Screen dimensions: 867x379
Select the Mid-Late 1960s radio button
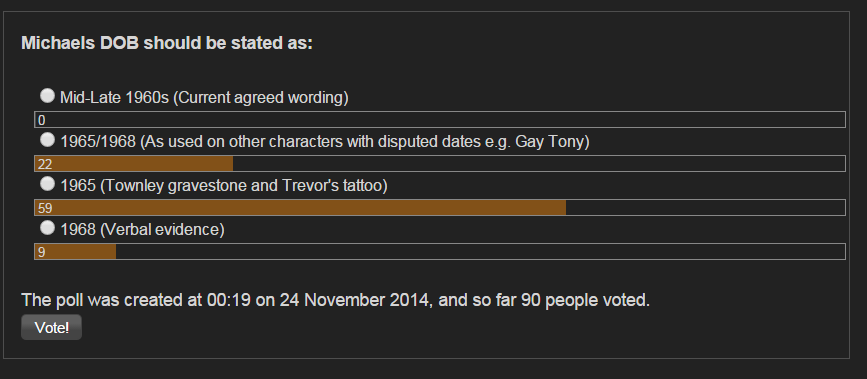48,96
